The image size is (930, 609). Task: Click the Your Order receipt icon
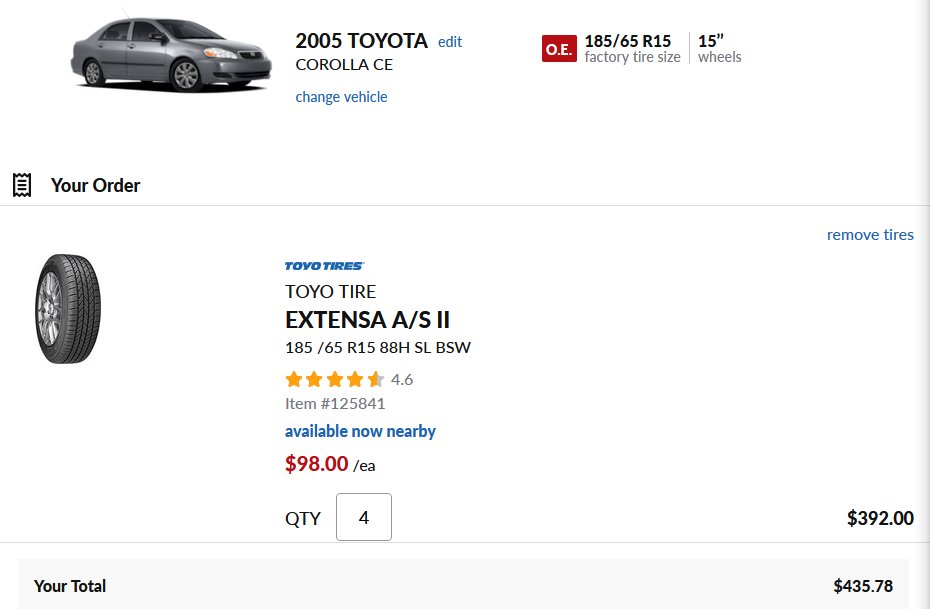pyautogui.click(x=22, y=185)
